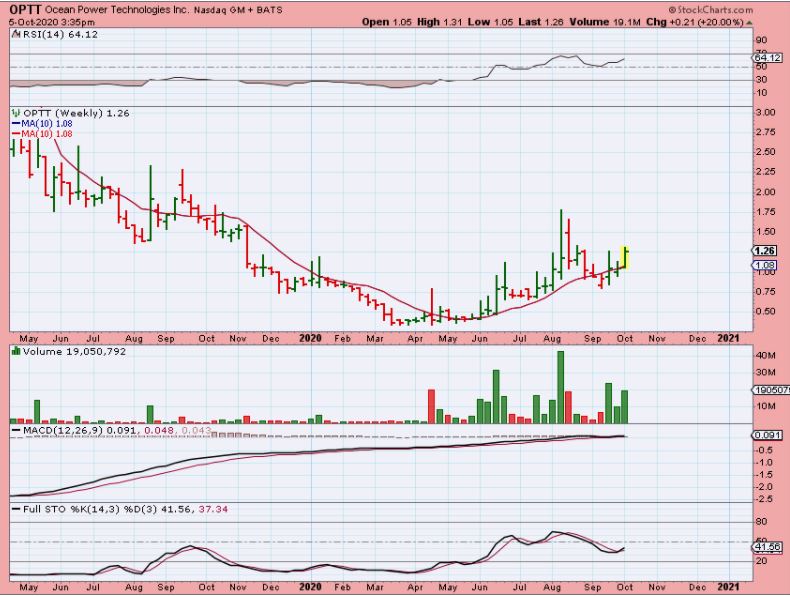Click the 0.50 price axis label

point(765,311)
